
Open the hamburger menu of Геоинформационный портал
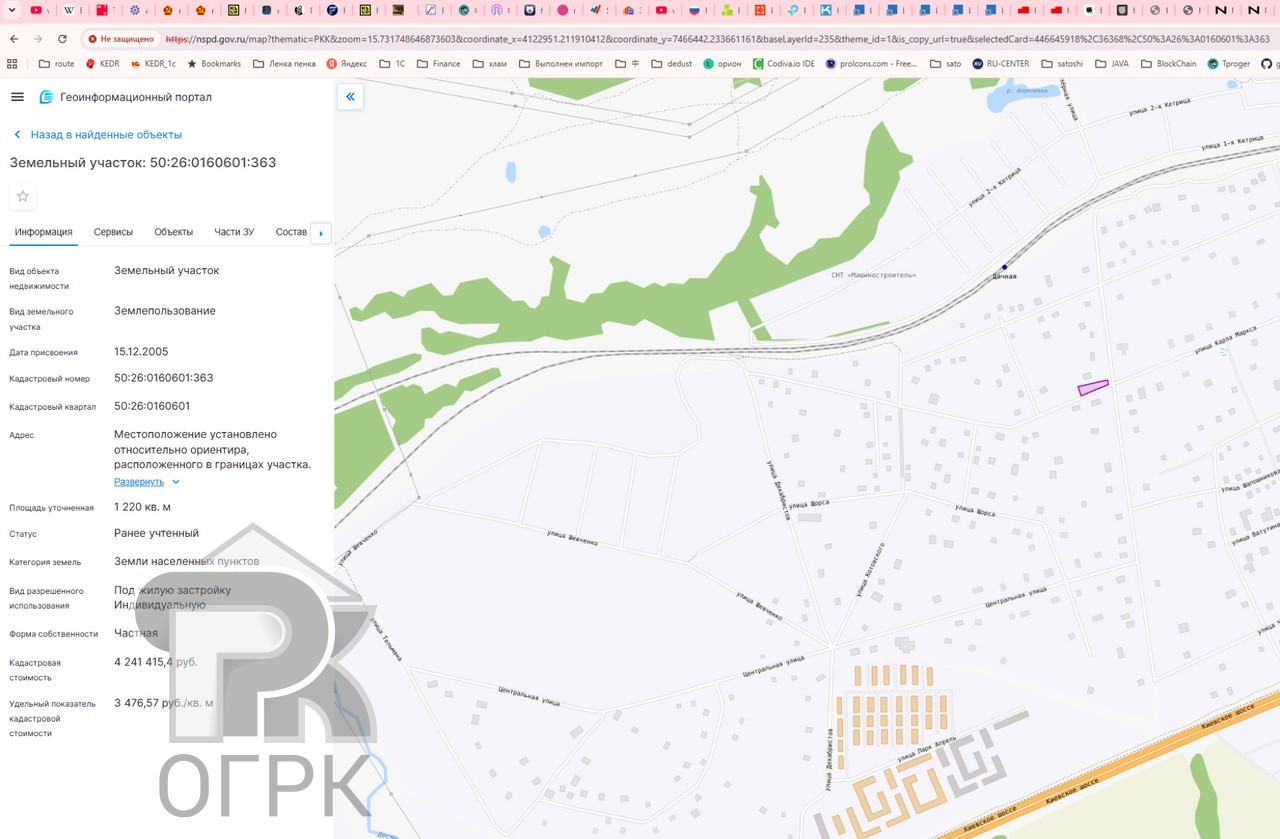pos(17,97)
